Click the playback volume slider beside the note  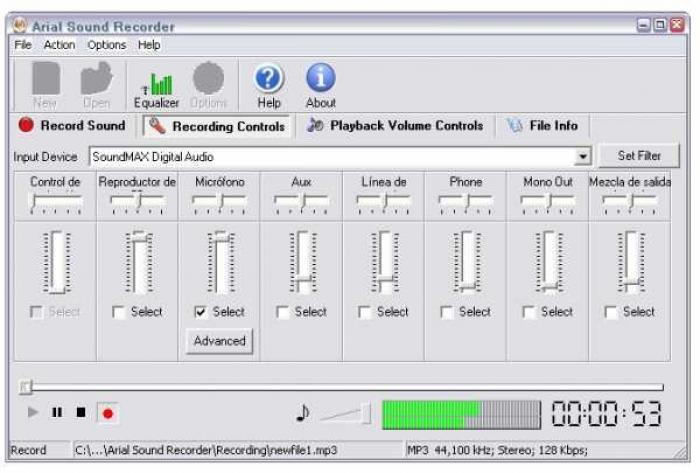[346, 414]
